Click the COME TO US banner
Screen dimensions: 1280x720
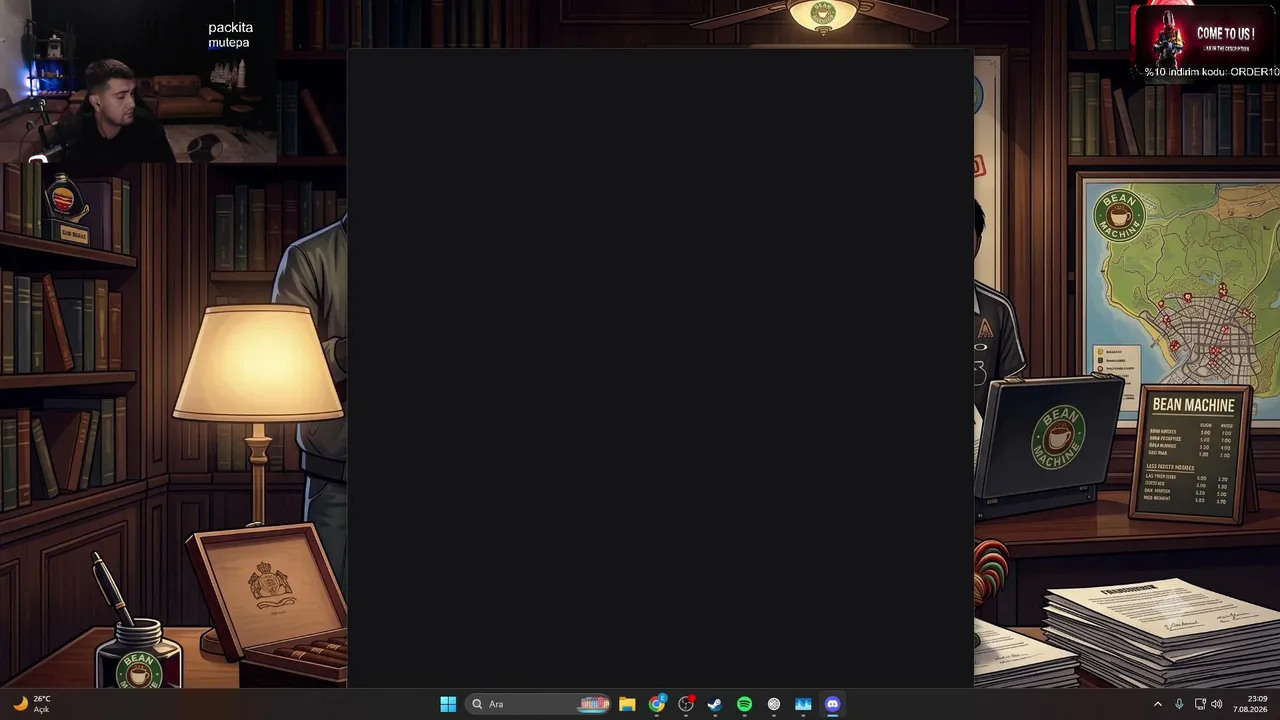click(1205, 41)
